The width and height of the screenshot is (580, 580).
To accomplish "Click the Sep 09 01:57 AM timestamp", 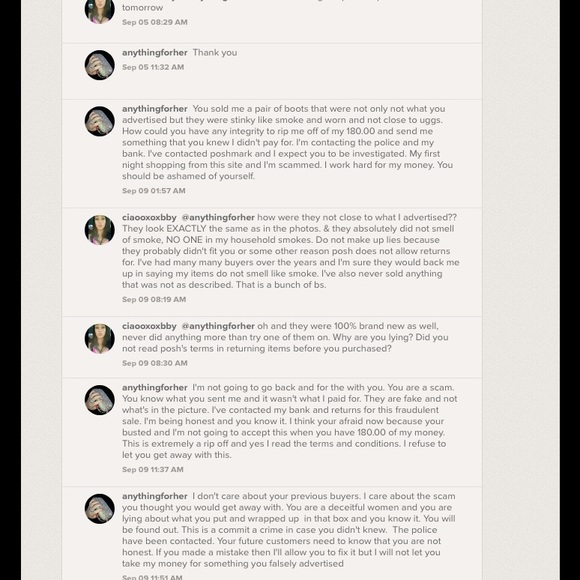I will (154, 191).
